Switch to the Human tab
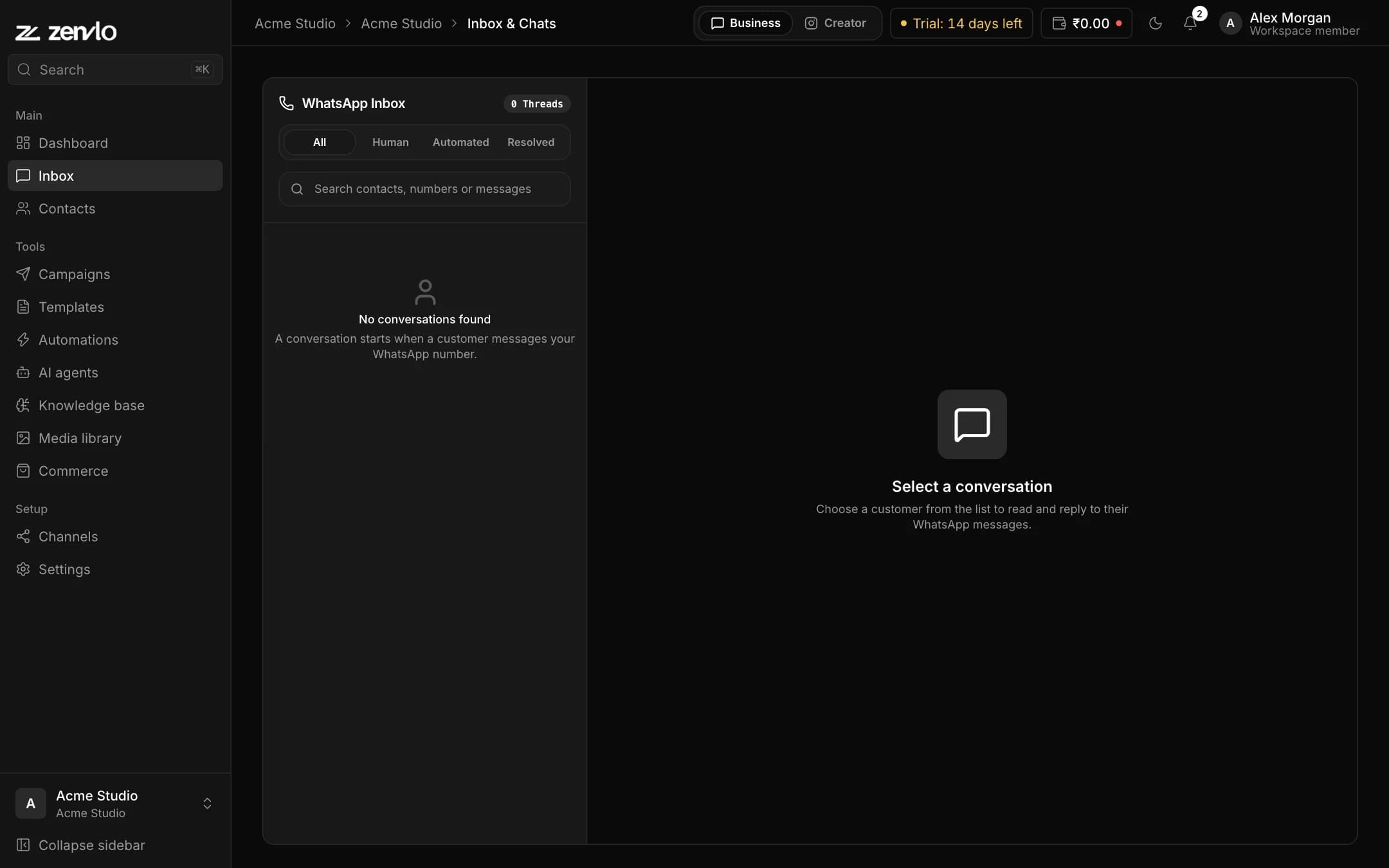 [390, 142]
